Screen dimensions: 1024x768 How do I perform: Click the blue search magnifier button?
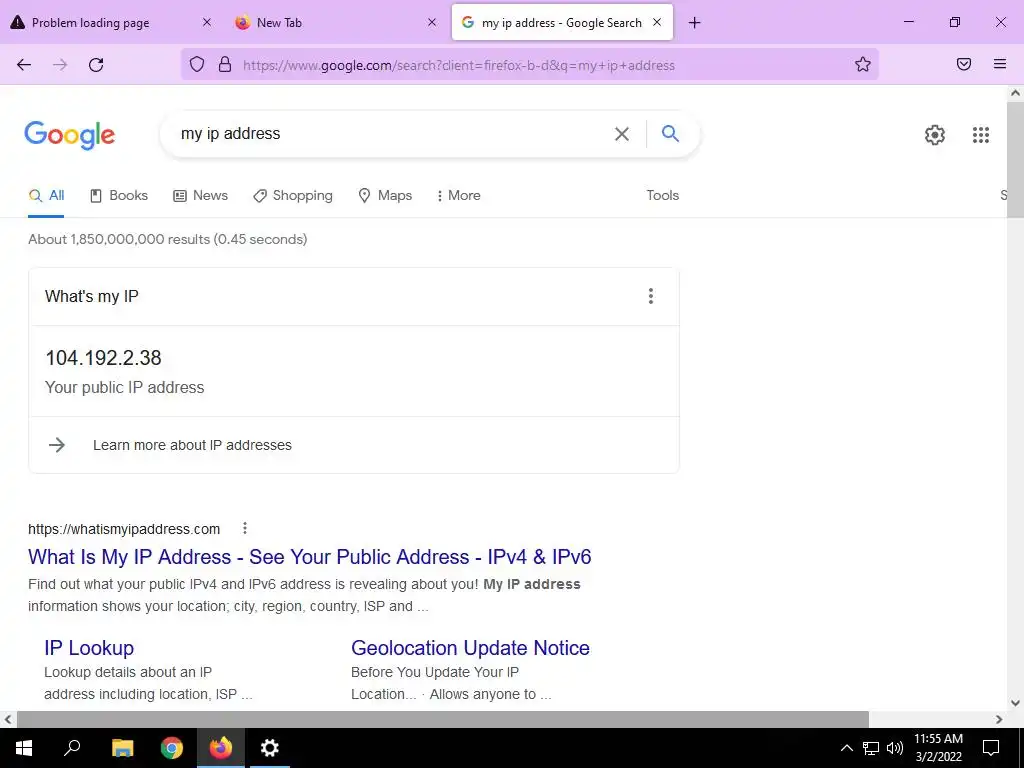(670, 134)
